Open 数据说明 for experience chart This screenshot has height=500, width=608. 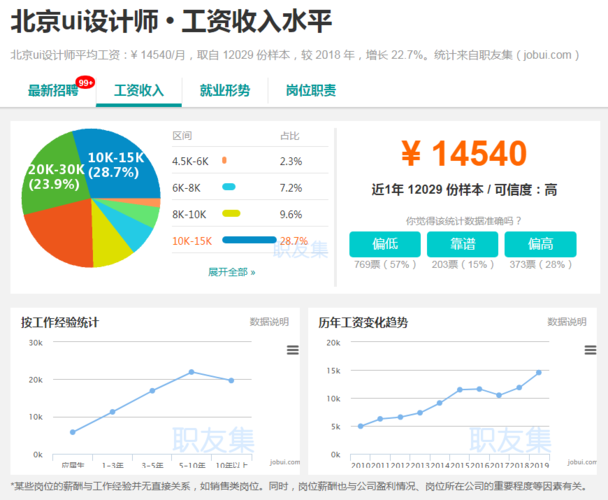[x=269, y=322]
